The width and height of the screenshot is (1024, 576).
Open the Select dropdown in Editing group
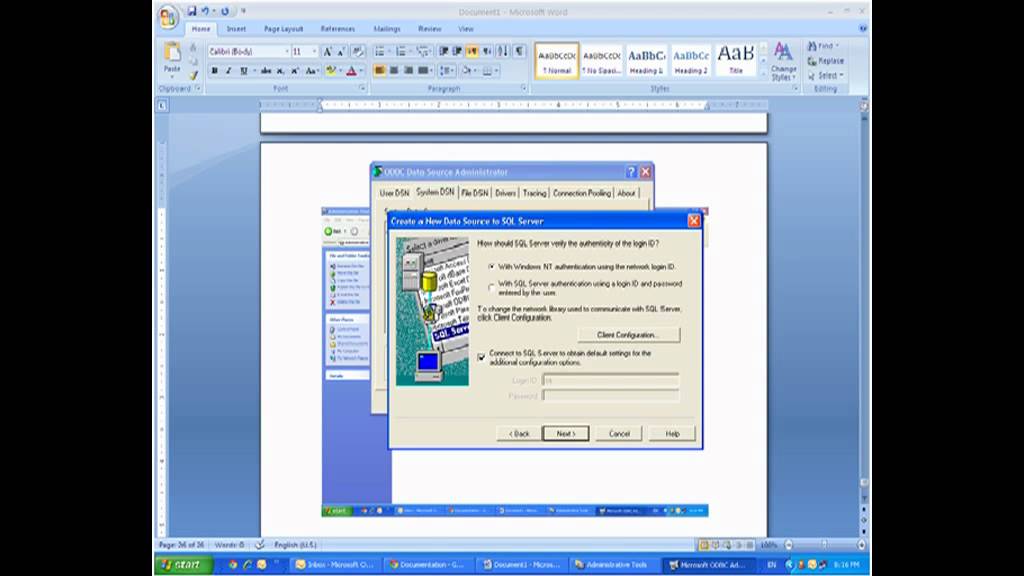click(x=825, y=76)
